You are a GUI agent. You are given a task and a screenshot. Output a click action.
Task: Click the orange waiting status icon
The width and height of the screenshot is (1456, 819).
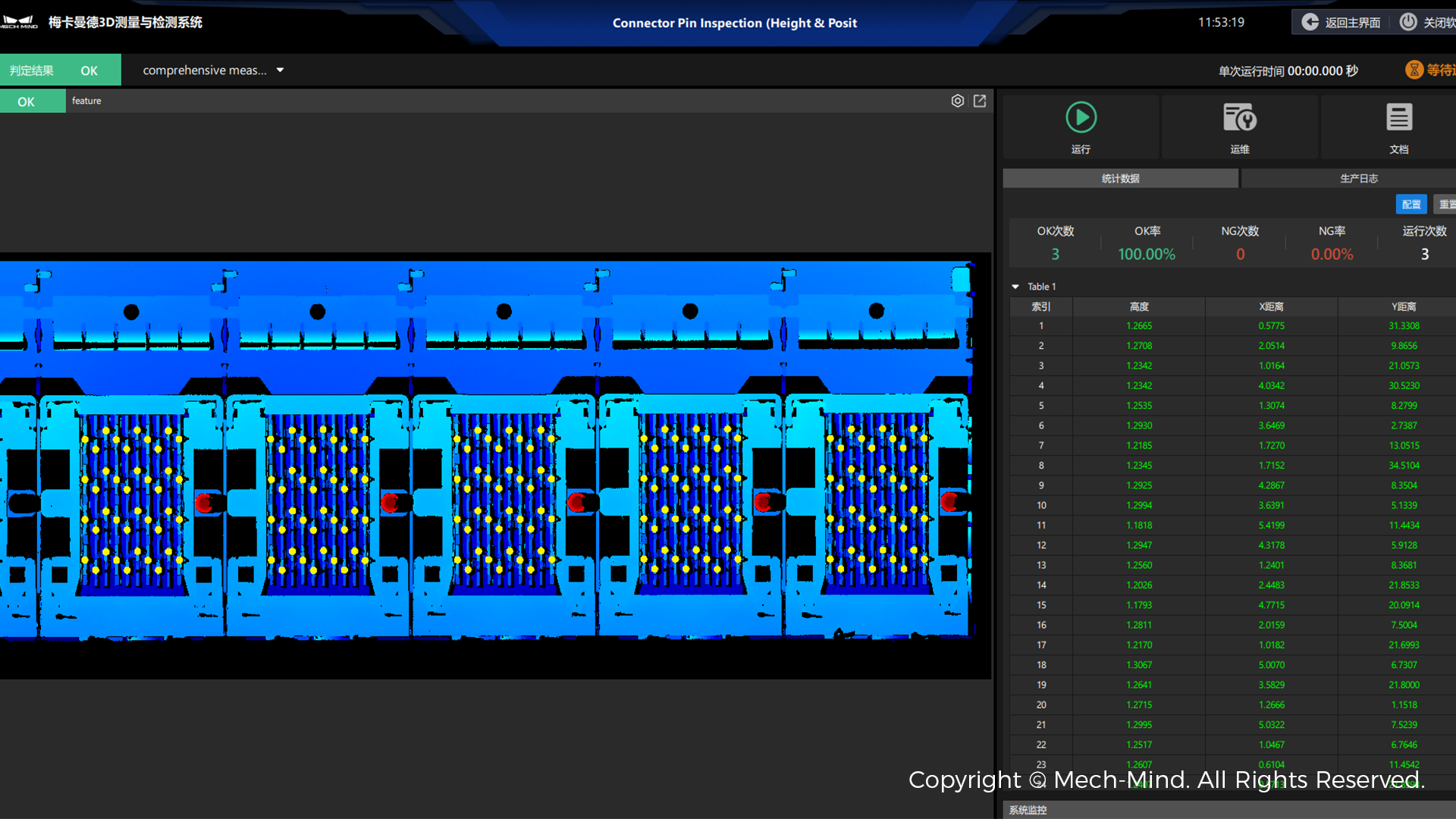pos(1414,70)
